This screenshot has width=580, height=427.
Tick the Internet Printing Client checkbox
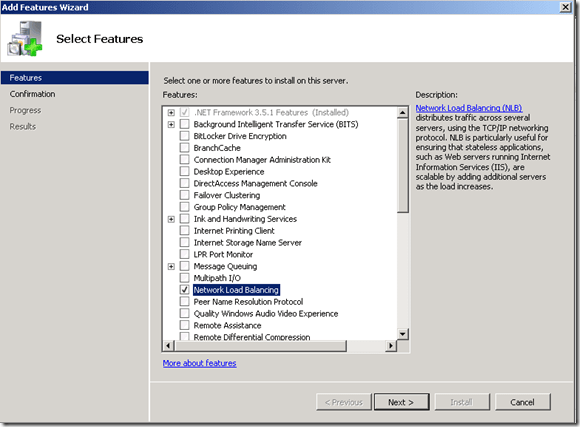[184, 231]
